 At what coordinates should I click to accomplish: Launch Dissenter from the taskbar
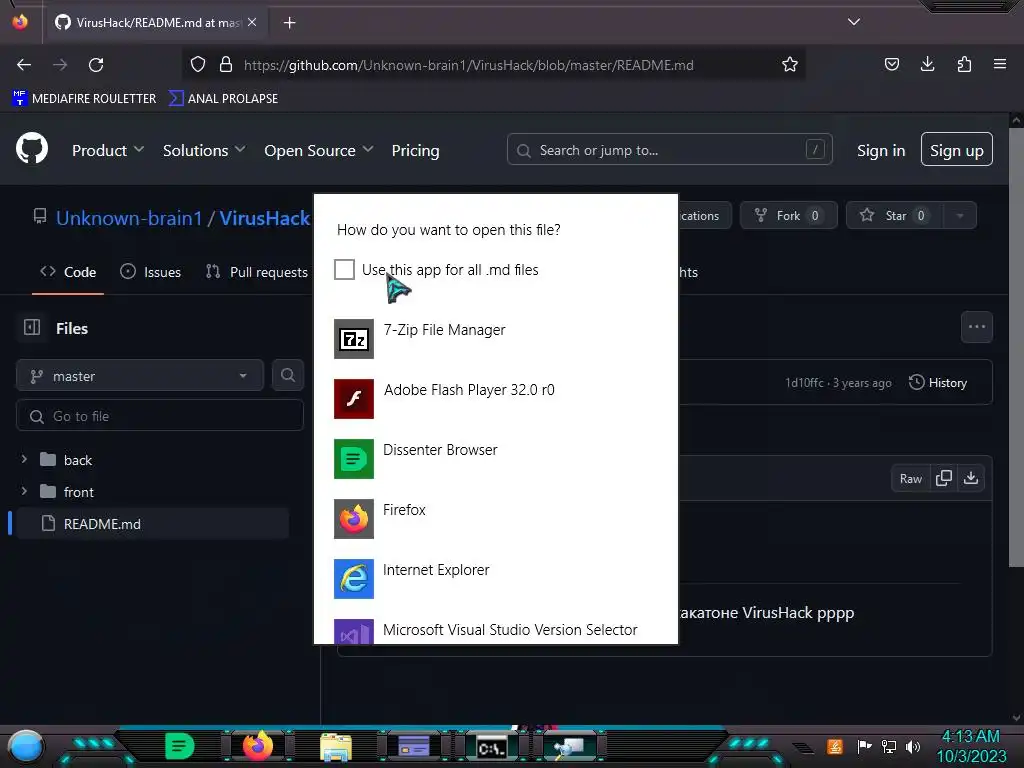[180, 746]
